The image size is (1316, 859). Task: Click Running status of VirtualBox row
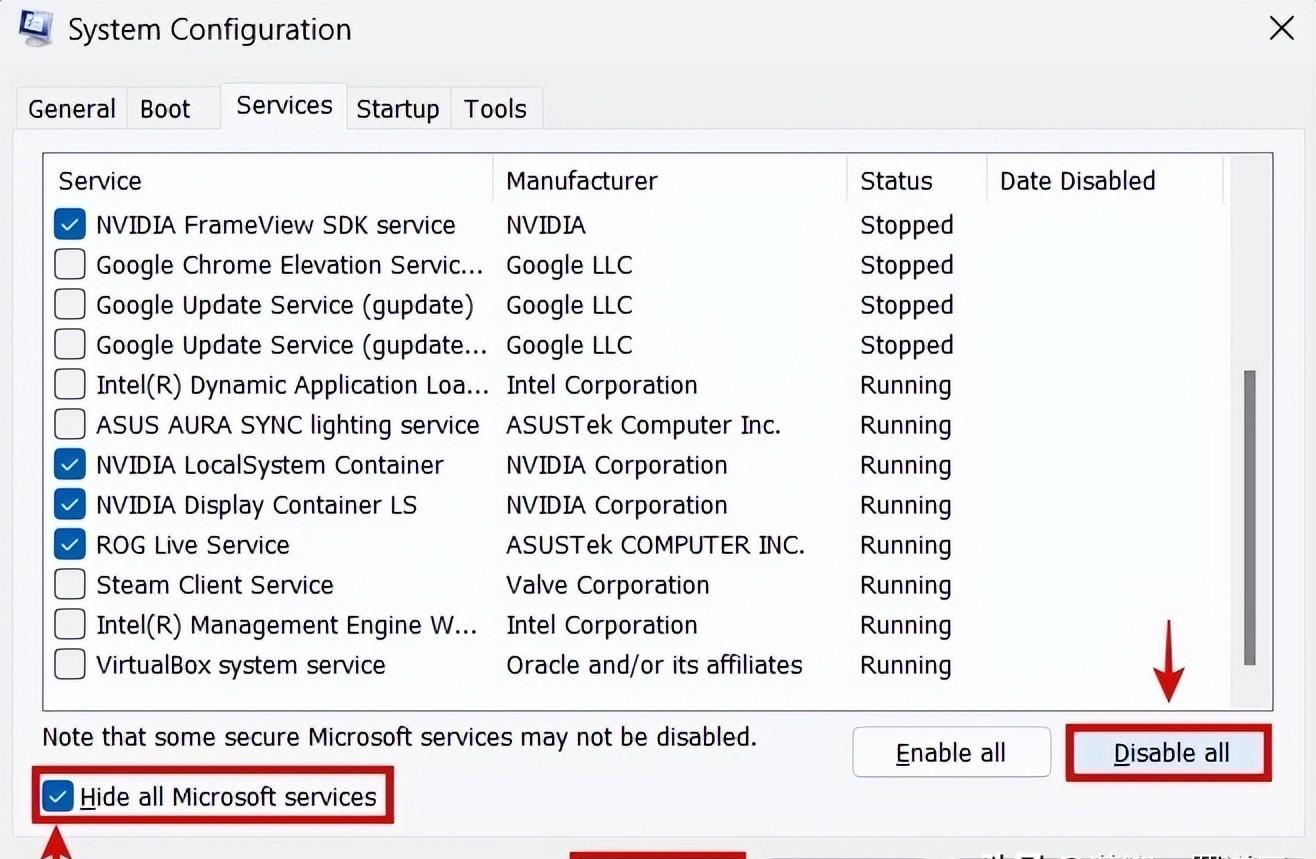point(906,665)
